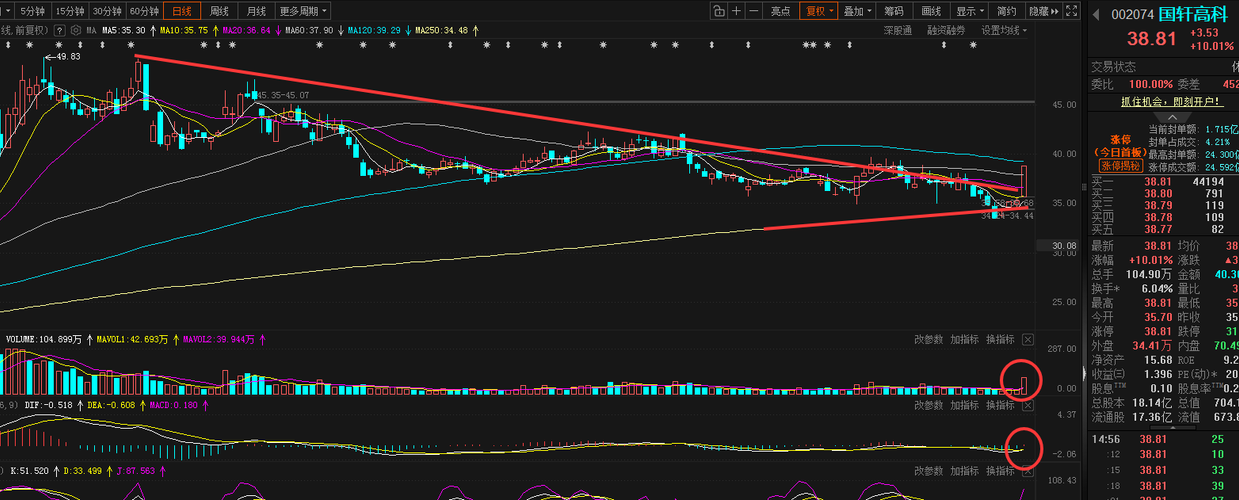
Task: Toggle the 亮点 highlights button
Action: click(781, 11)
